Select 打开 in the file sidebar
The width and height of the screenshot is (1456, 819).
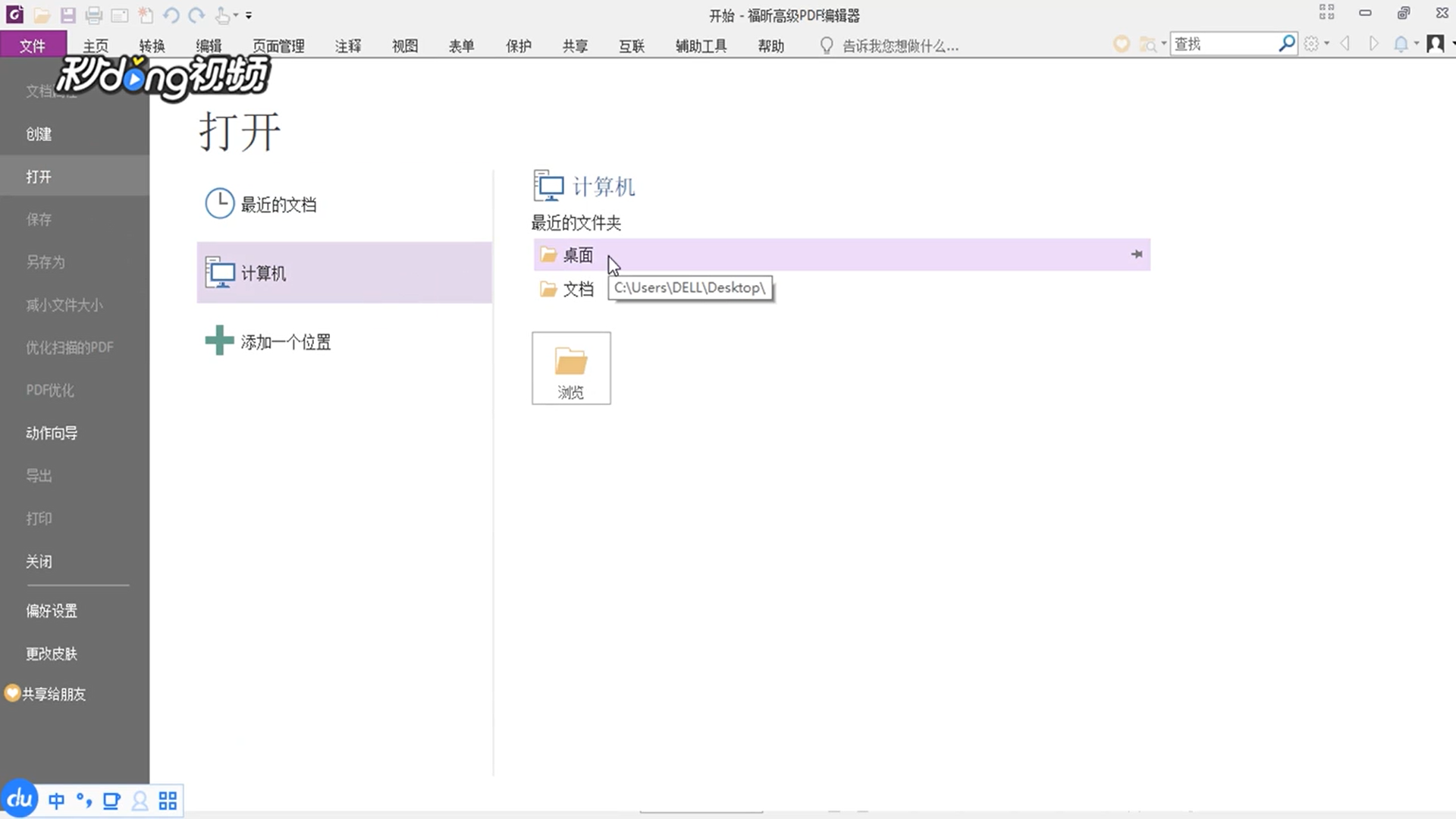point(74,177)
